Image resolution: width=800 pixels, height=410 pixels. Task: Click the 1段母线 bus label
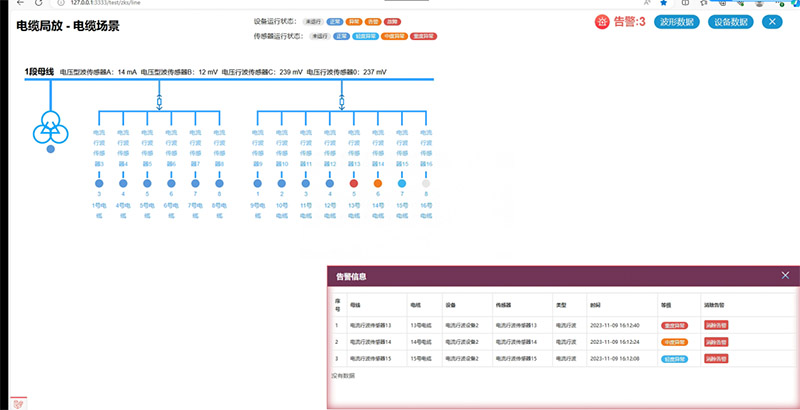39,72
